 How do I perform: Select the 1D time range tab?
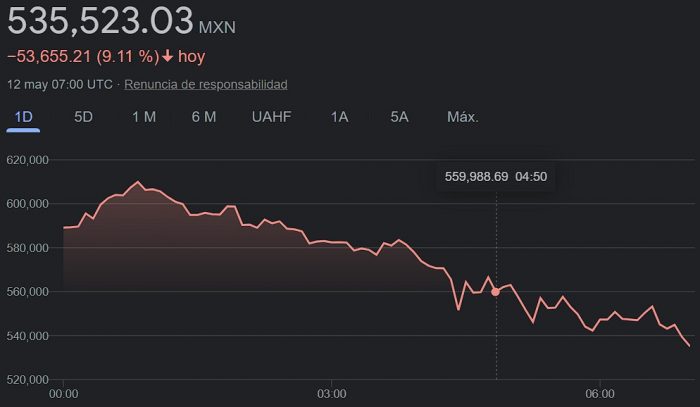pos(24,117)
